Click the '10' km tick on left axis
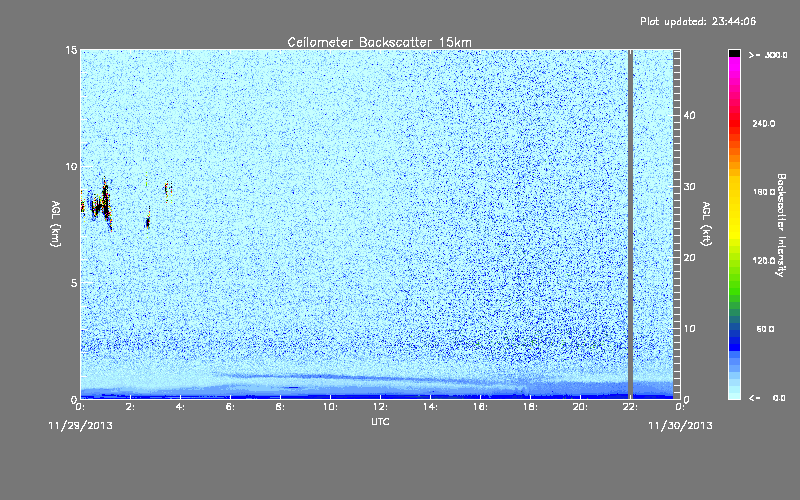800x500 pixels. (71, 166)
